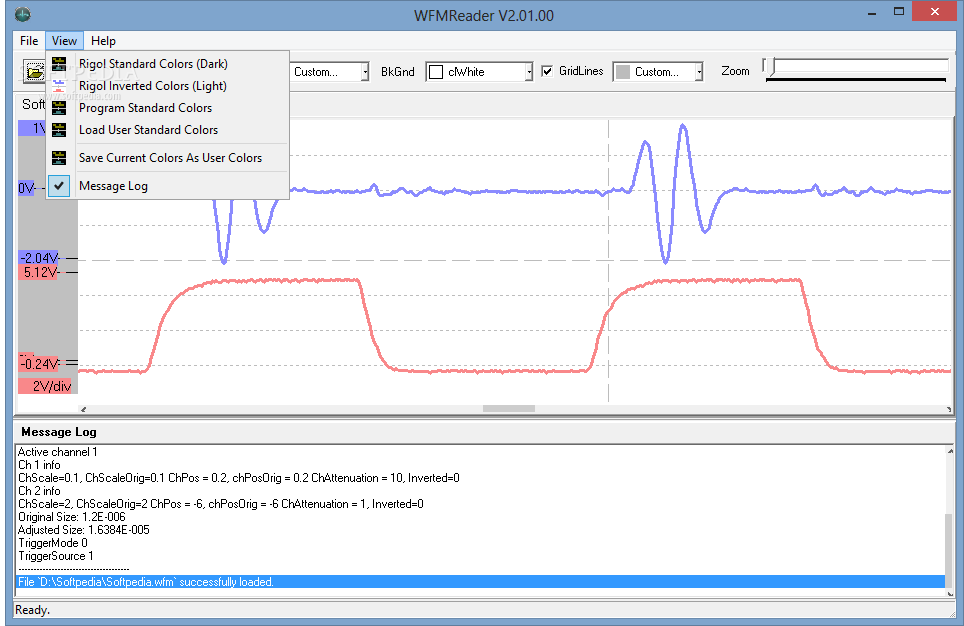
Task: Click the open file folder toolbar icon
Action: pyautogui.click(x=34, y=72)
